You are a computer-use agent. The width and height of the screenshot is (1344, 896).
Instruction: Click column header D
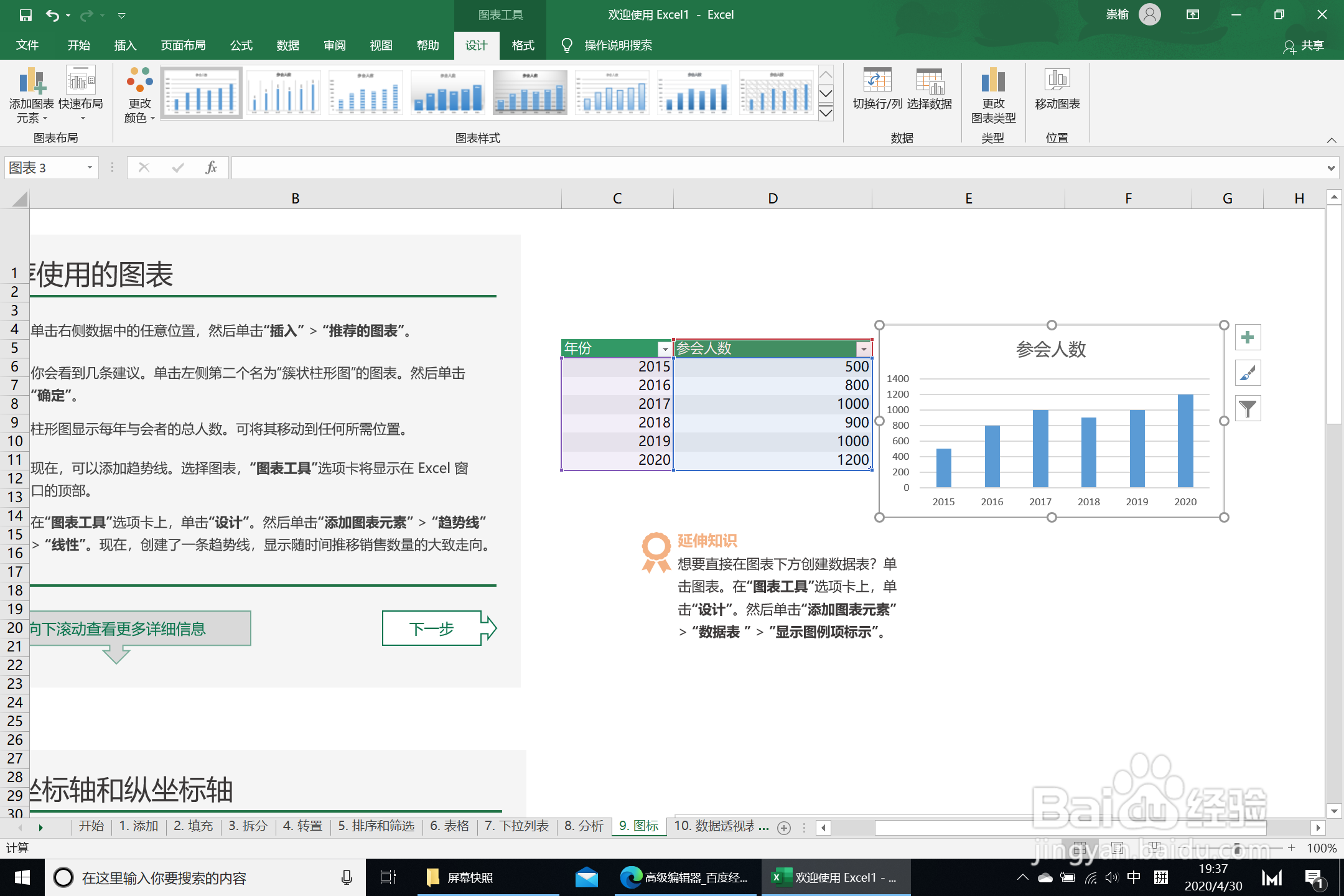point(773,198)
